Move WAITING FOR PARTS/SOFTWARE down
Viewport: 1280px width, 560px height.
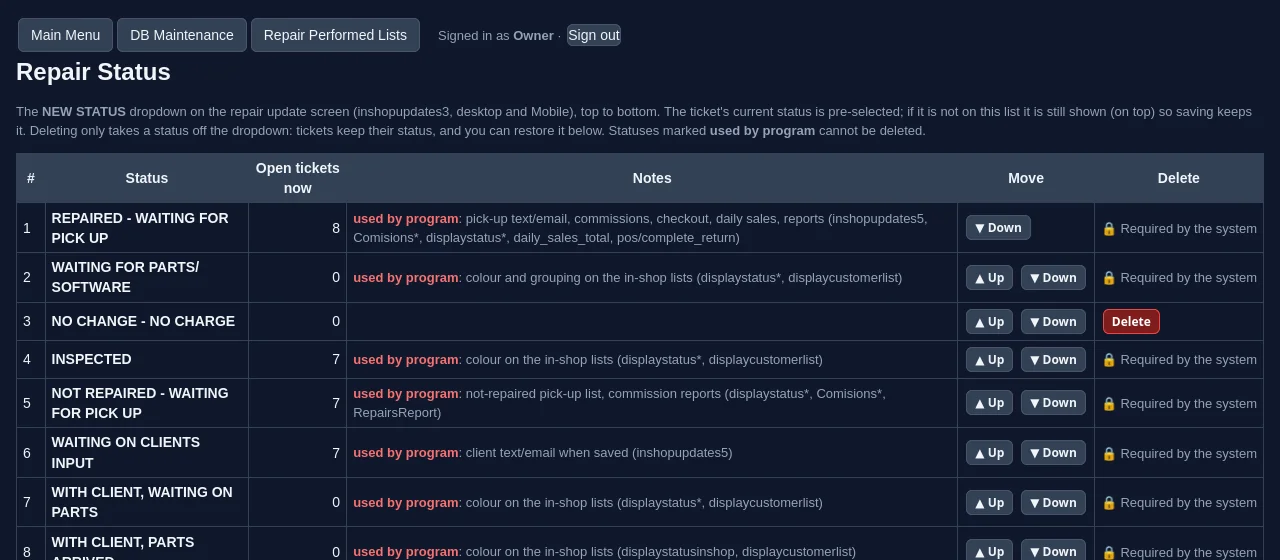[x=1053, y=278]
